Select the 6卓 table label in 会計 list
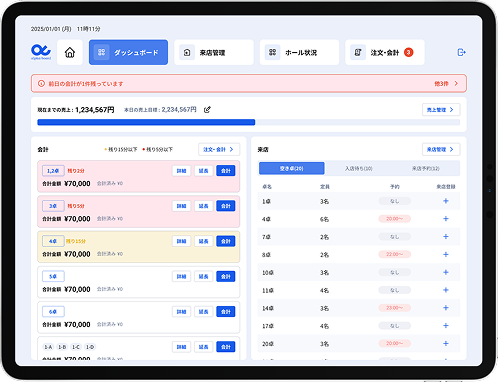The image size is (498, 382). pyautogui.click(x=53, y=312)
